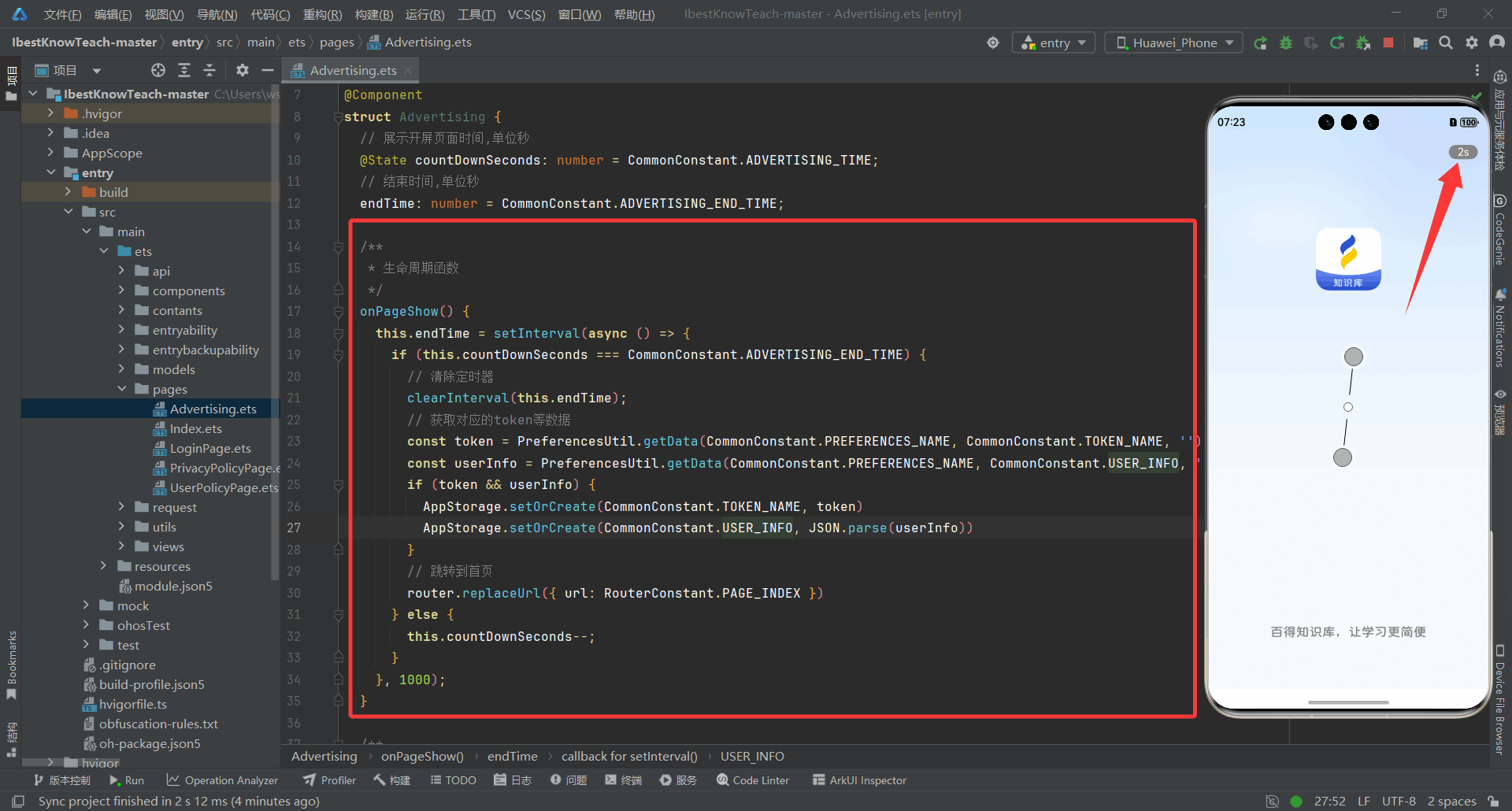This screenshot has height=811, width=1512.
Task: Open project structure folder icon in toolbar
Action: [1421, 43]
